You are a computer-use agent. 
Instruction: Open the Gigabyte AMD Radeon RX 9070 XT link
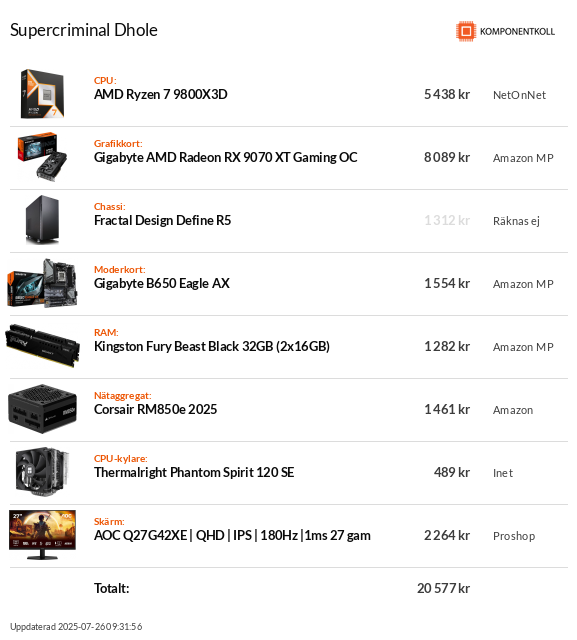[226, 157]
